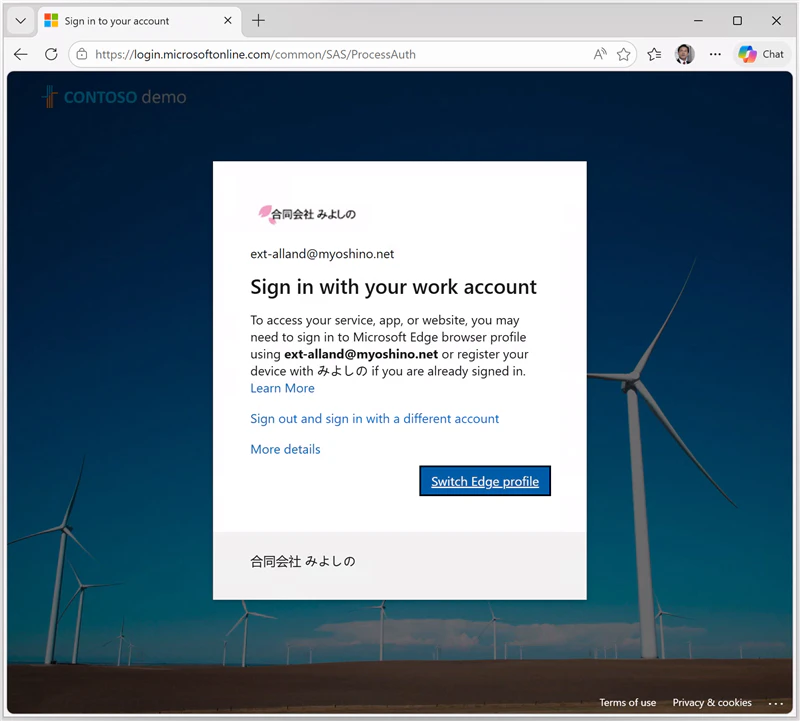
Task: Open the tab search dropdown chevron
Action: [x=21, y=21]
